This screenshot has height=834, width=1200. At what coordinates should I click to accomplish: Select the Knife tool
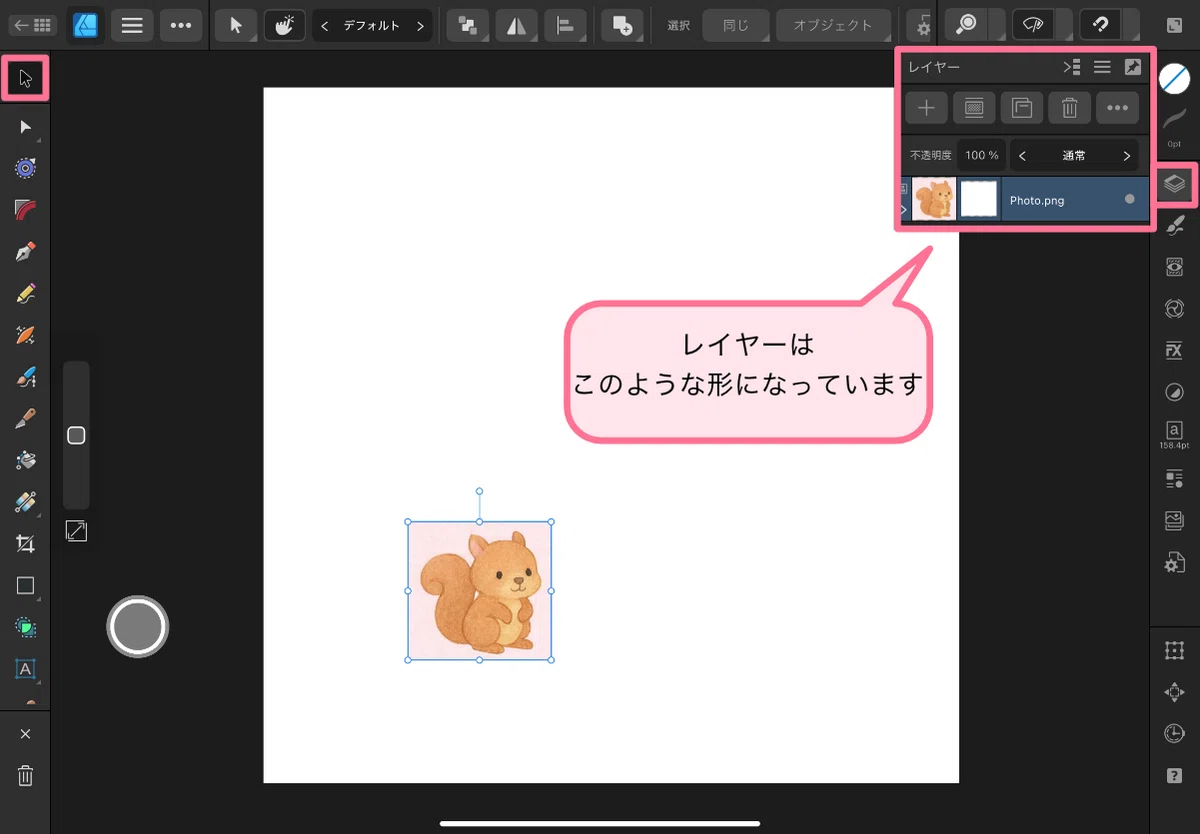tap(26, 418)
